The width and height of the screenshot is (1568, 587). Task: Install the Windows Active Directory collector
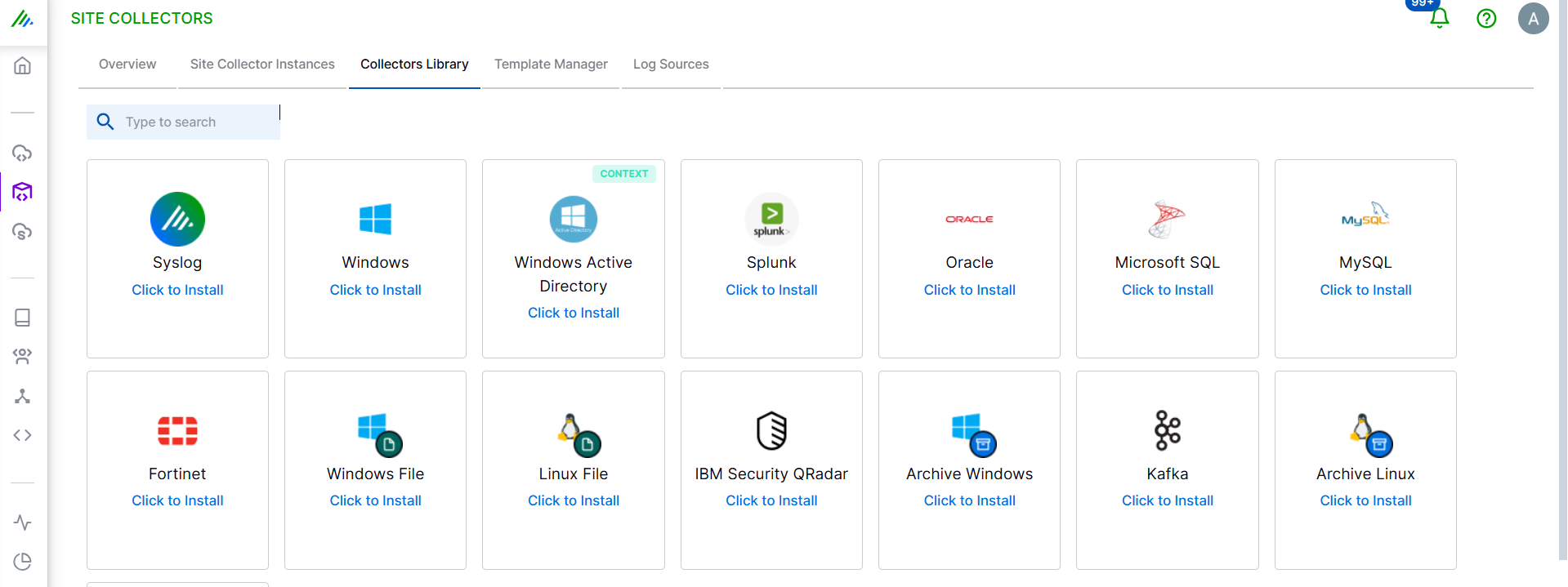[574, 313]
